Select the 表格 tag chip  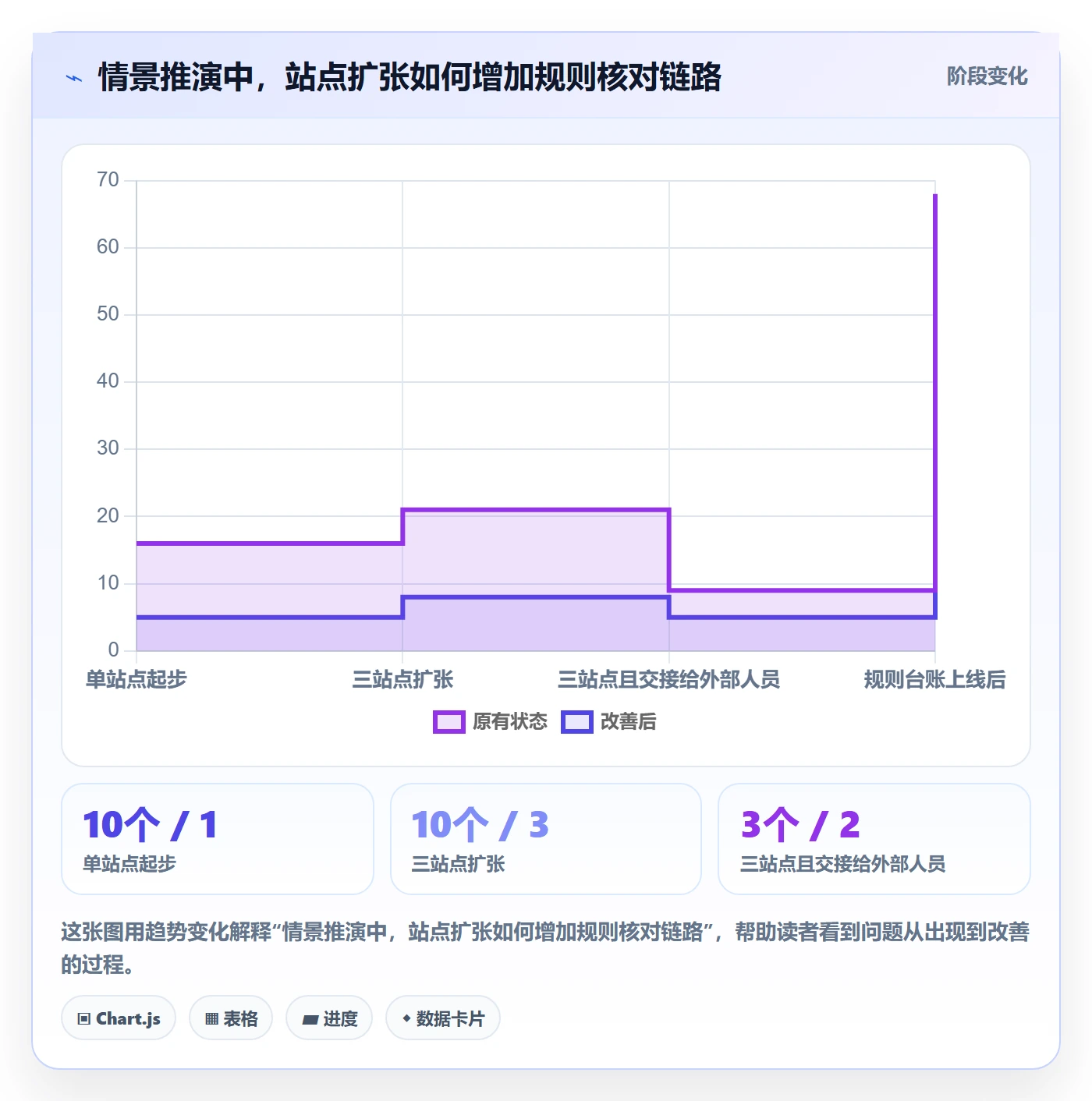pos(231,1018)
